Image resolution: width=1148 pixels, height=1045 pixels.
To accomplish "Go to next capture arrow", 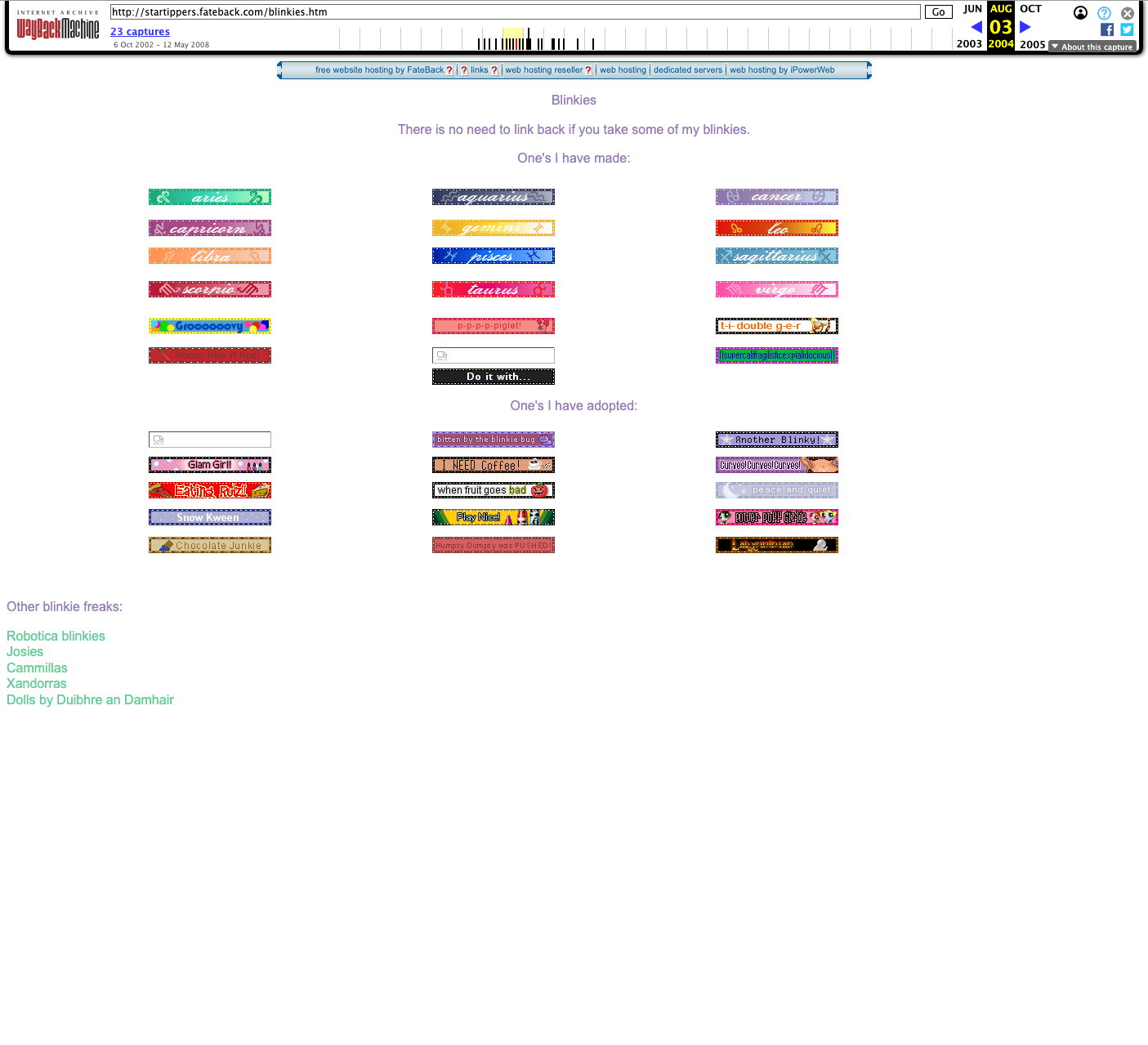I will point(1025,27).
